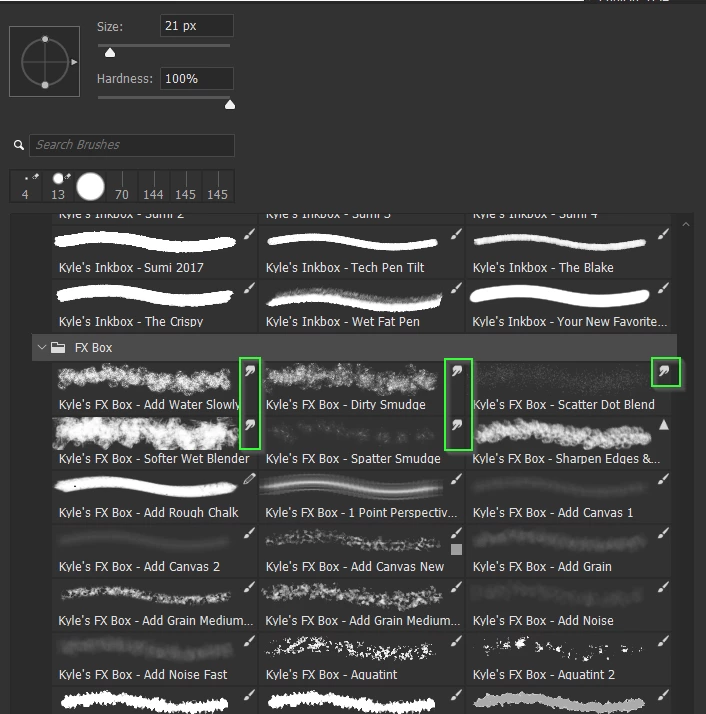The height and width of the screenshot is (714, 706).
Task: Click the brush icon on Add Canvas New
Action: pos(456,533)
